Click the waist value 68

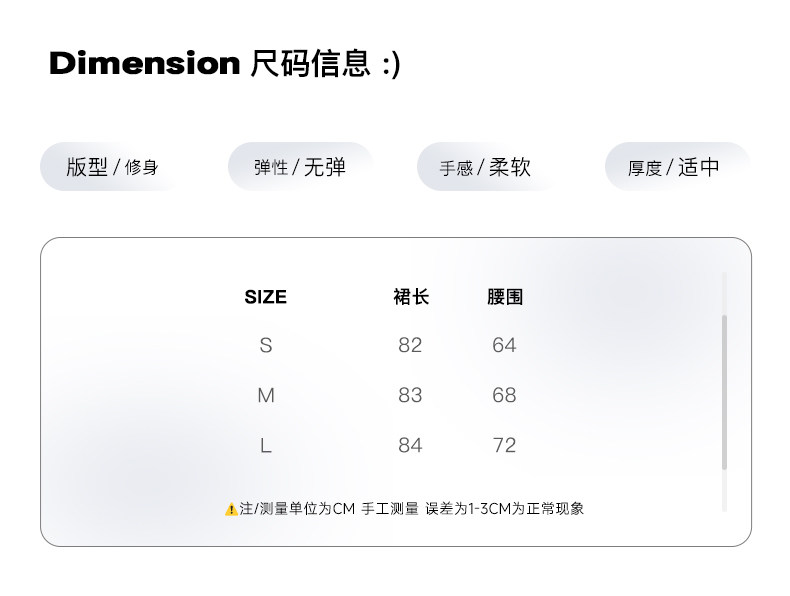[x=504, y=395]
